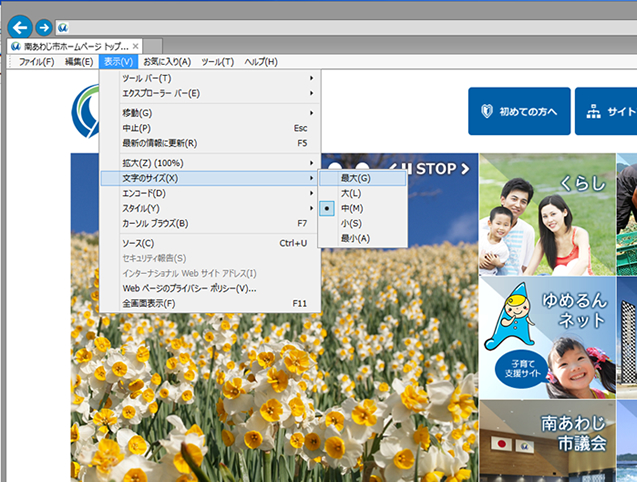Open the ゆめるんネット tile
The height and width of the screenshot is (482, 637).
tap(547, 338)
